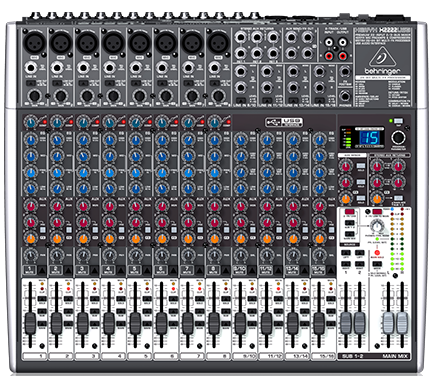Toggle the solo mode button below main solo LED

pos(377,264)
